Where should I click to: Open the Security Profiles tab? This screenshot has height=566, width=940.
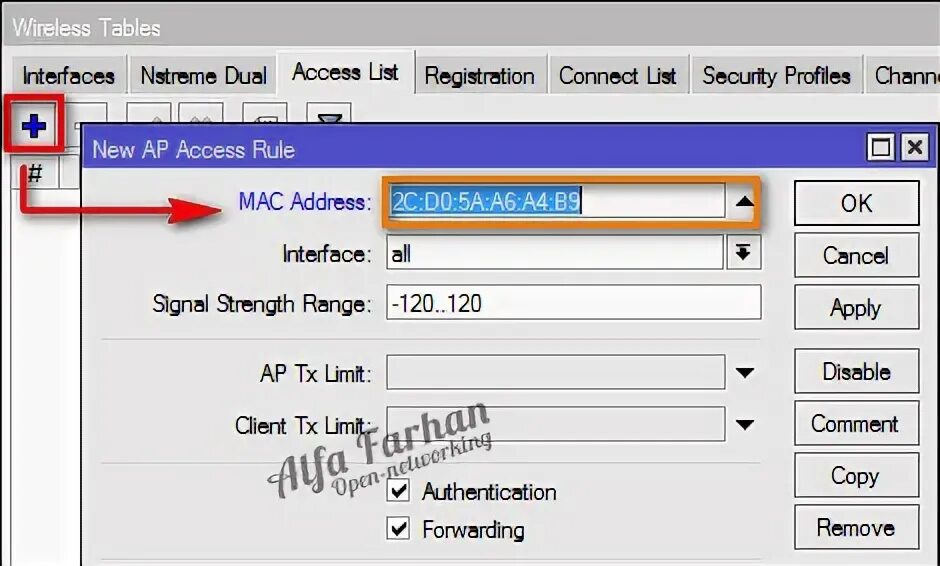pos(776,76)
